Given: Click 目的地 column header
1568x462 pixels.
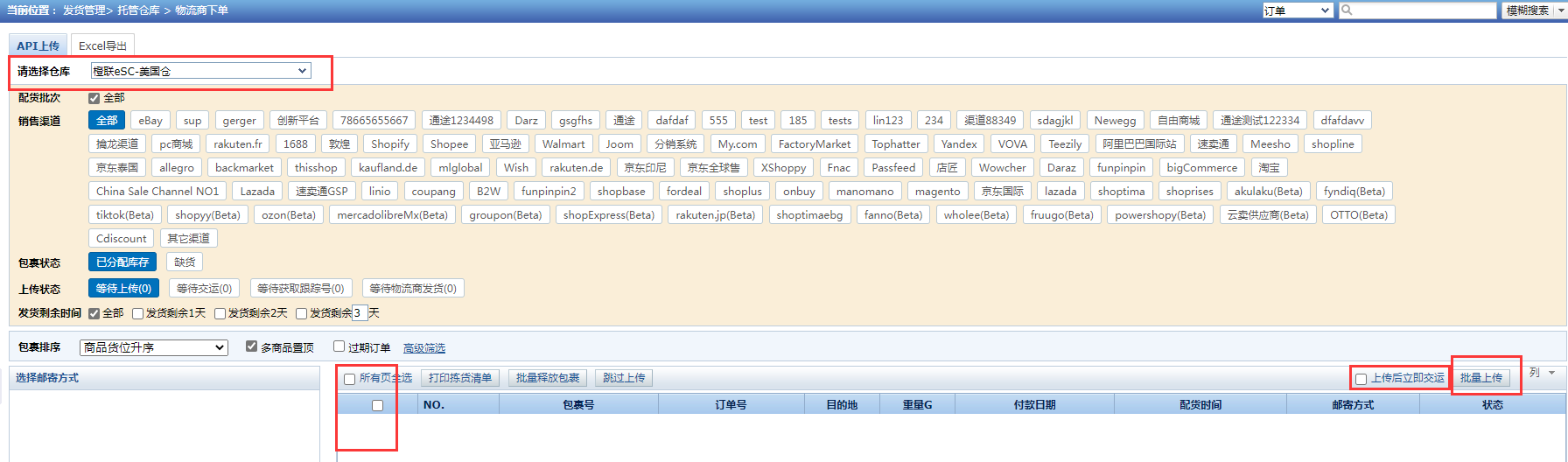Looking at the screenshot, I should (842, 405).
